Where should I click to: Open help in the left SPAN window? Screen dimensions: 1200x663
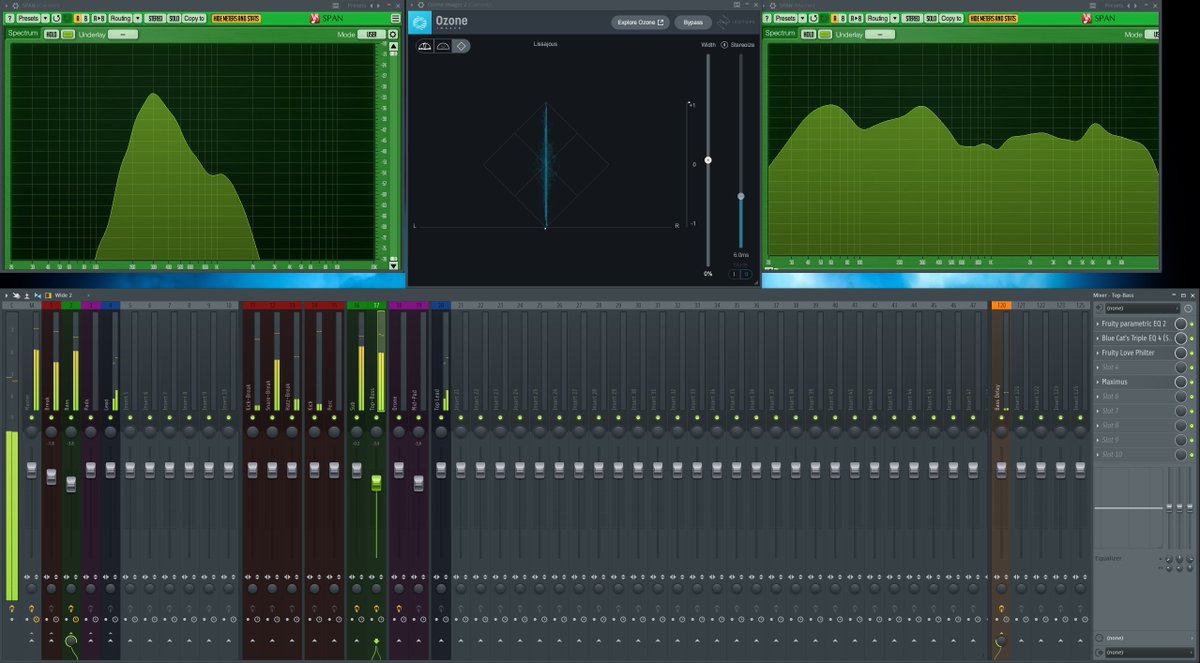pyautogui.click(x=11, y=18)
